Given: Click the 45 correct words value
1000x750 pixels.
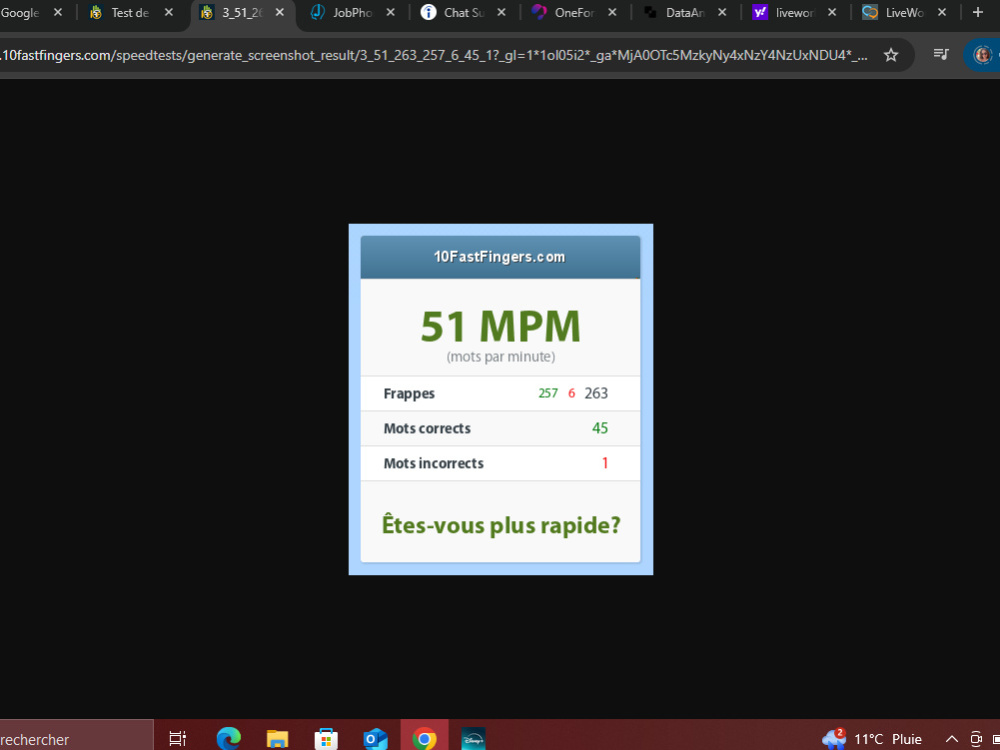Looking at the screenshot, I should [600, 428].
